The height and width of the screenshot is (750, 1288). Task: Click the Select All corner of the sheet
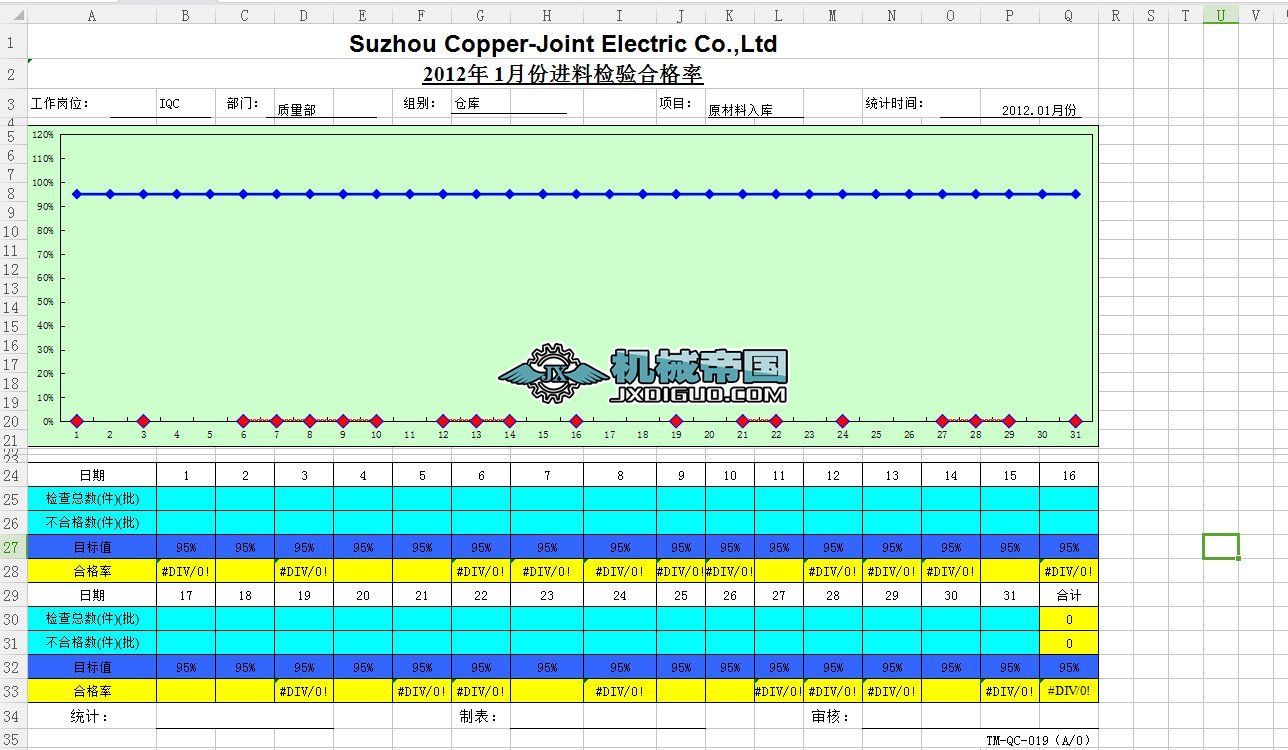pyautogui.click(x=13, y=15)
